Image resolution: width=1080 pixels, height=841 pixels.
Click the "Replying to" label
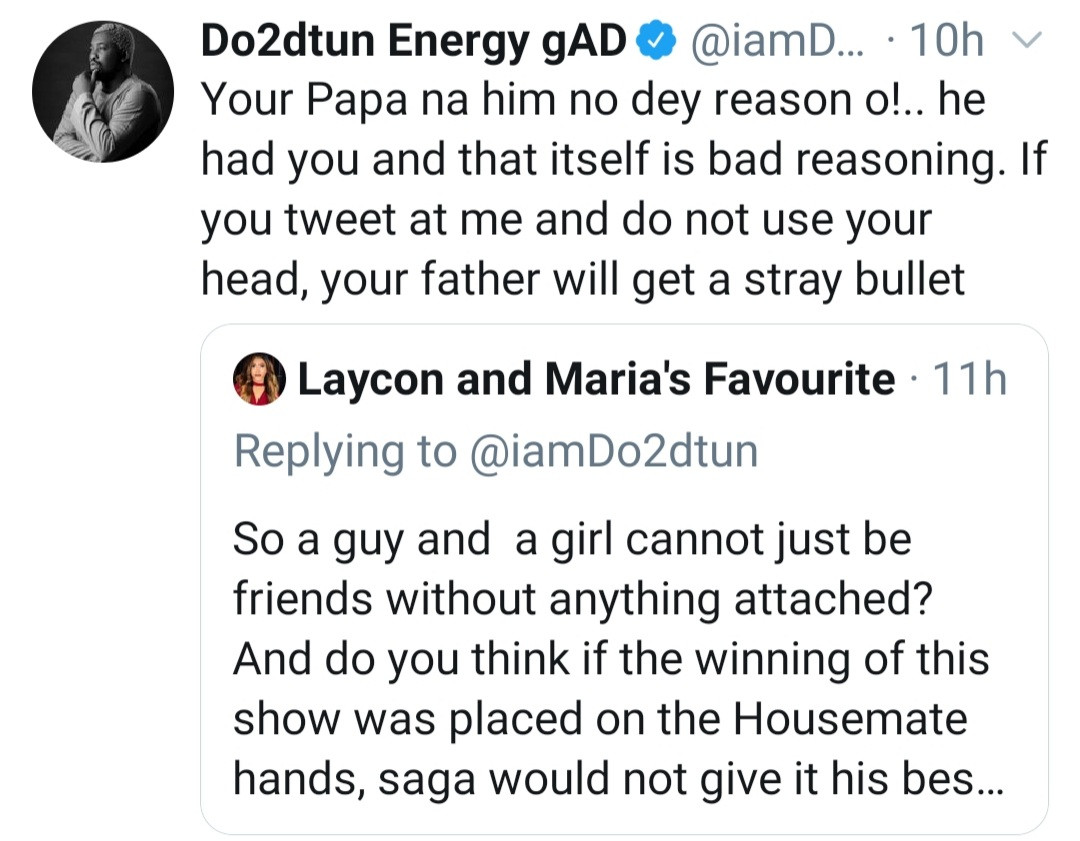tap(343, 451)
